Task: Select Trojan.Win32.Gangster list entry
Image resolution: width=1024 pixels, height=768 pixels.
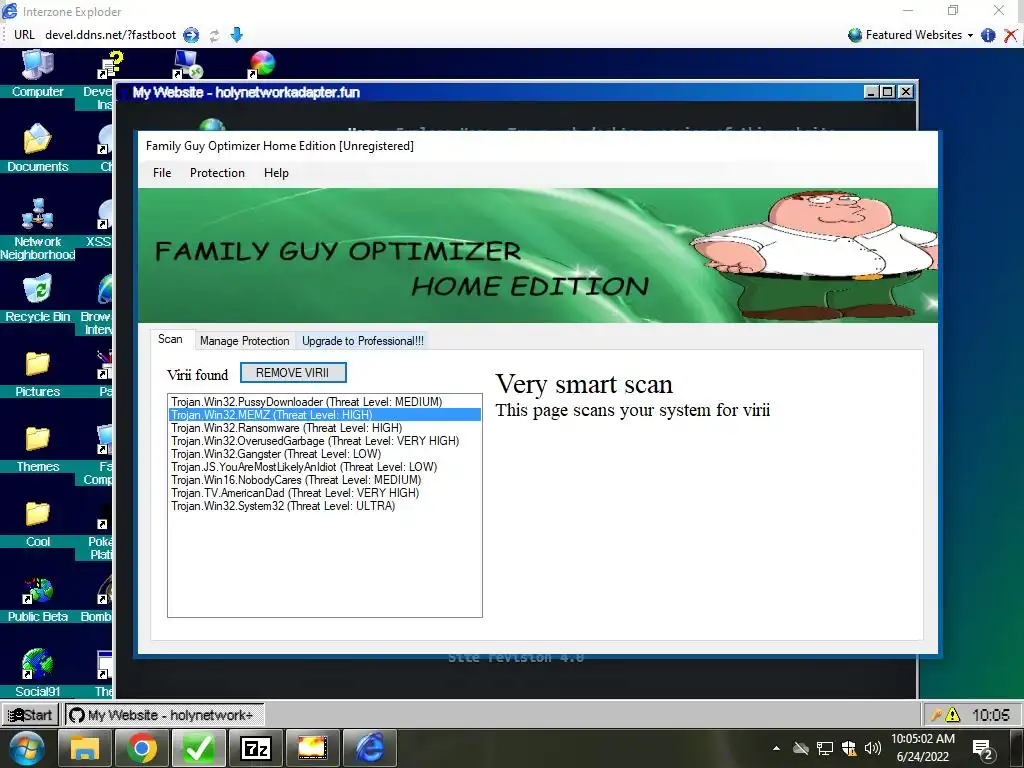Action: (x=325, y=454)
